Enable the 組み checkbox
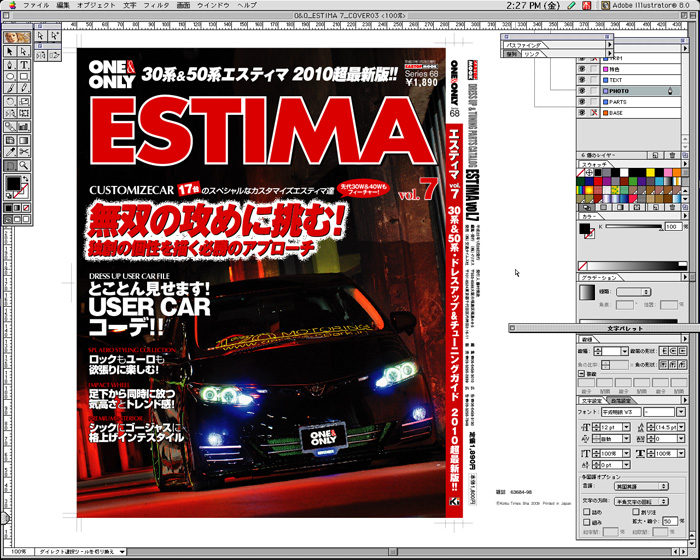Viewport: 700px width, 560px height. point(586,522)
